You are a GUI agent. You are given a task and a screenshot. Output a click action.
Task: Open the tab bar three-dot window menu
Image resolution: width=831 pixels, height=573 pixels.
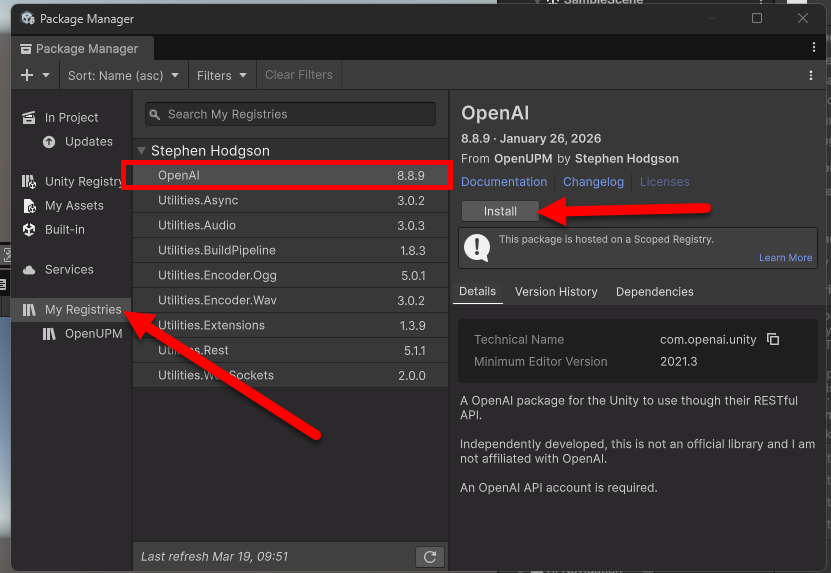point(814,47)
